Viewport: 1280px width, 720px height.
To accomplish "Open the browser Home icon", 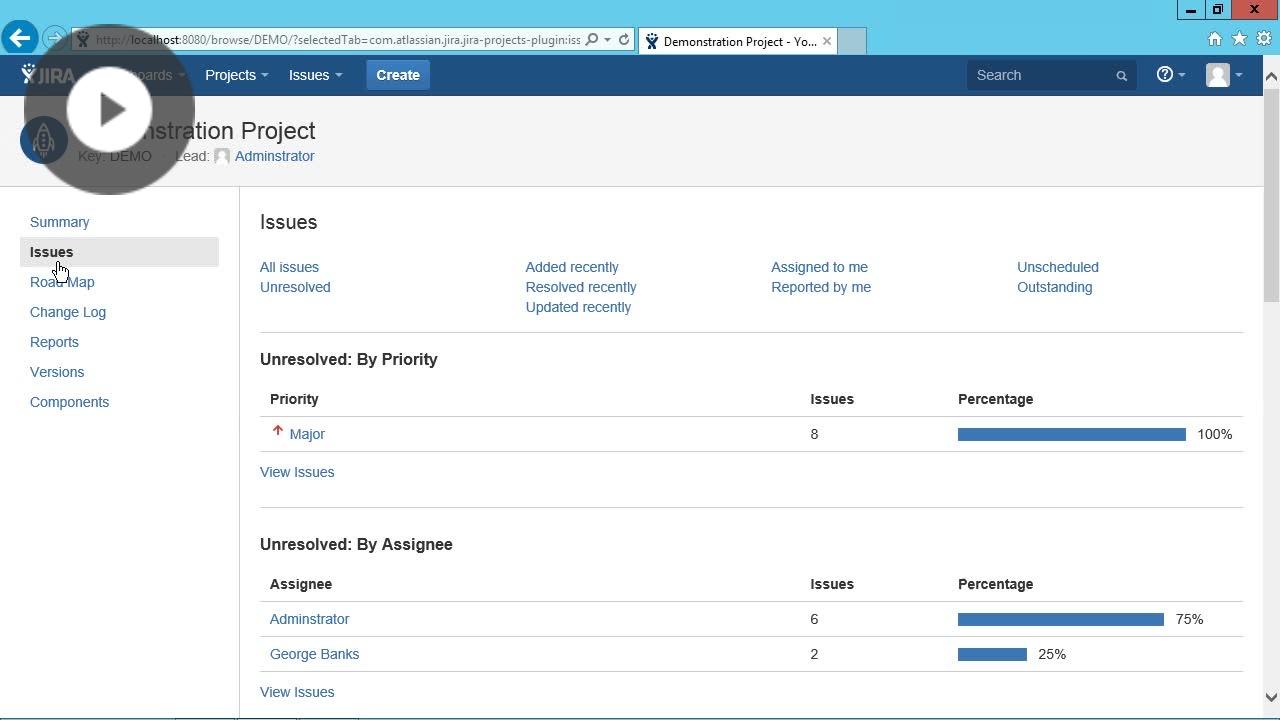I will pyautogui.click(x=1215, y=39).
